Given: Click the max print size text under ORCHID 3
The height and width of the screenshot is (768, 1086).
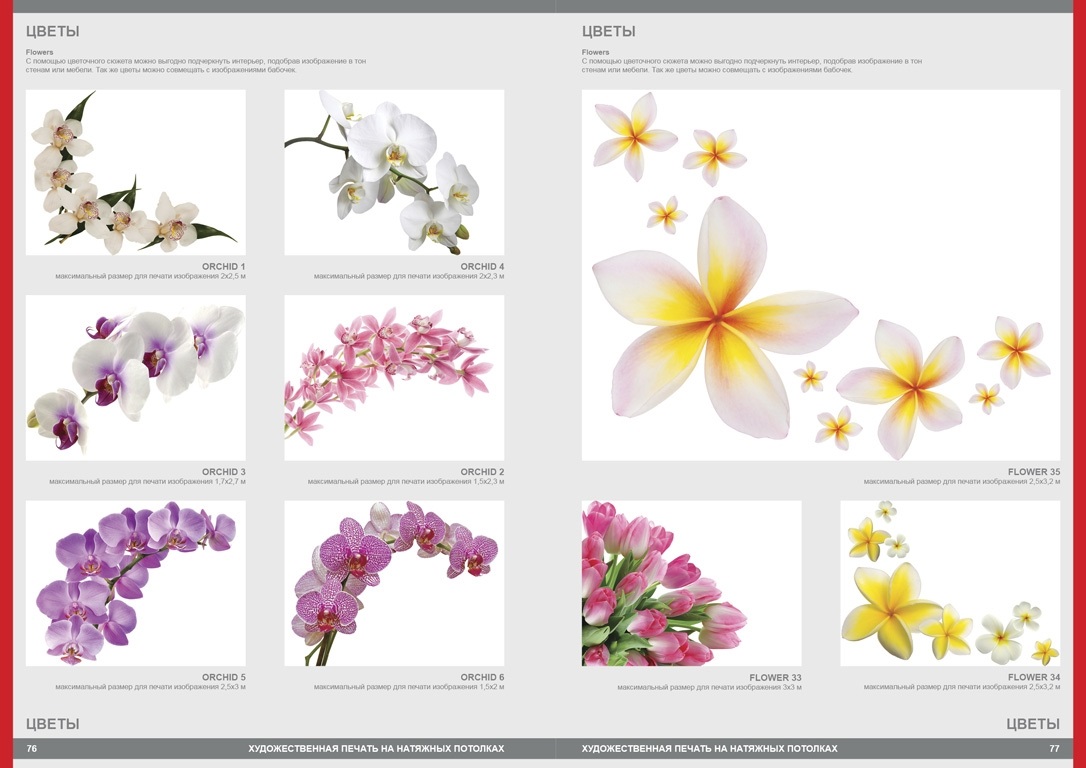Looking at the screenshot, I should 147,482.
